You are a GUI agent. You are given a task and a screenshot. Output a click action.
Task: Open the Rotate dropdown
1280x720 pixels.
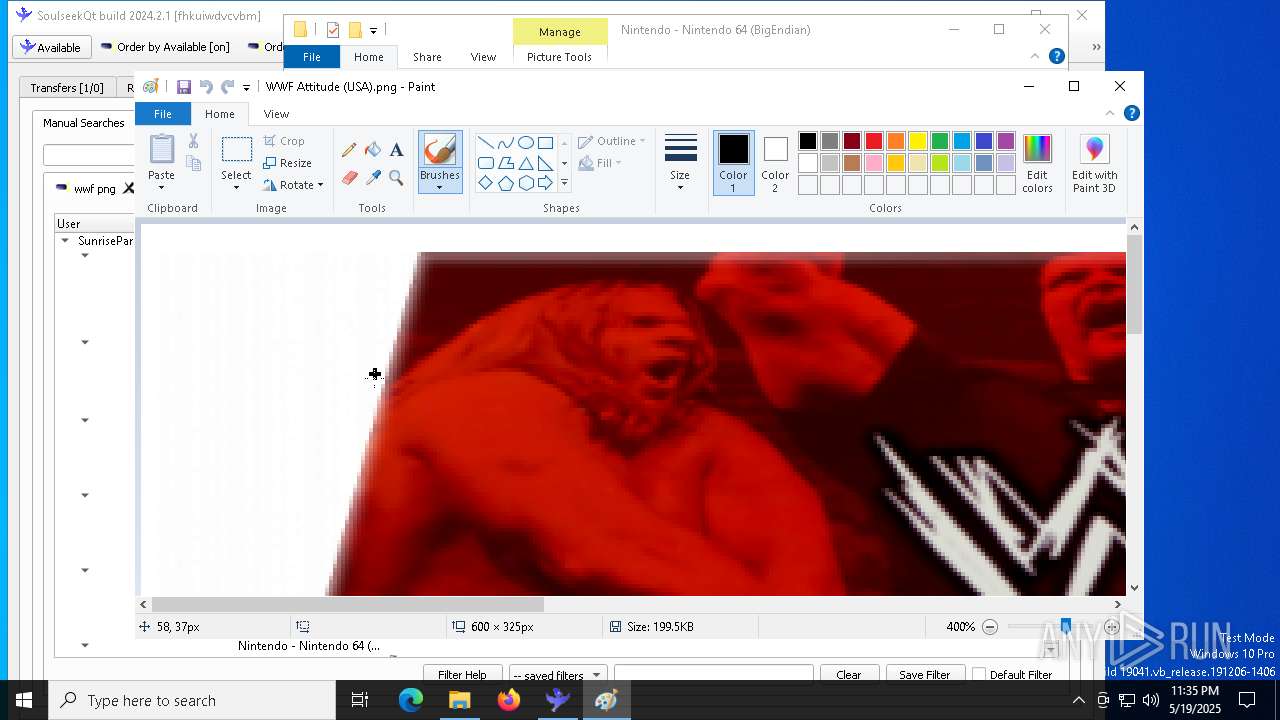[293, 185]
